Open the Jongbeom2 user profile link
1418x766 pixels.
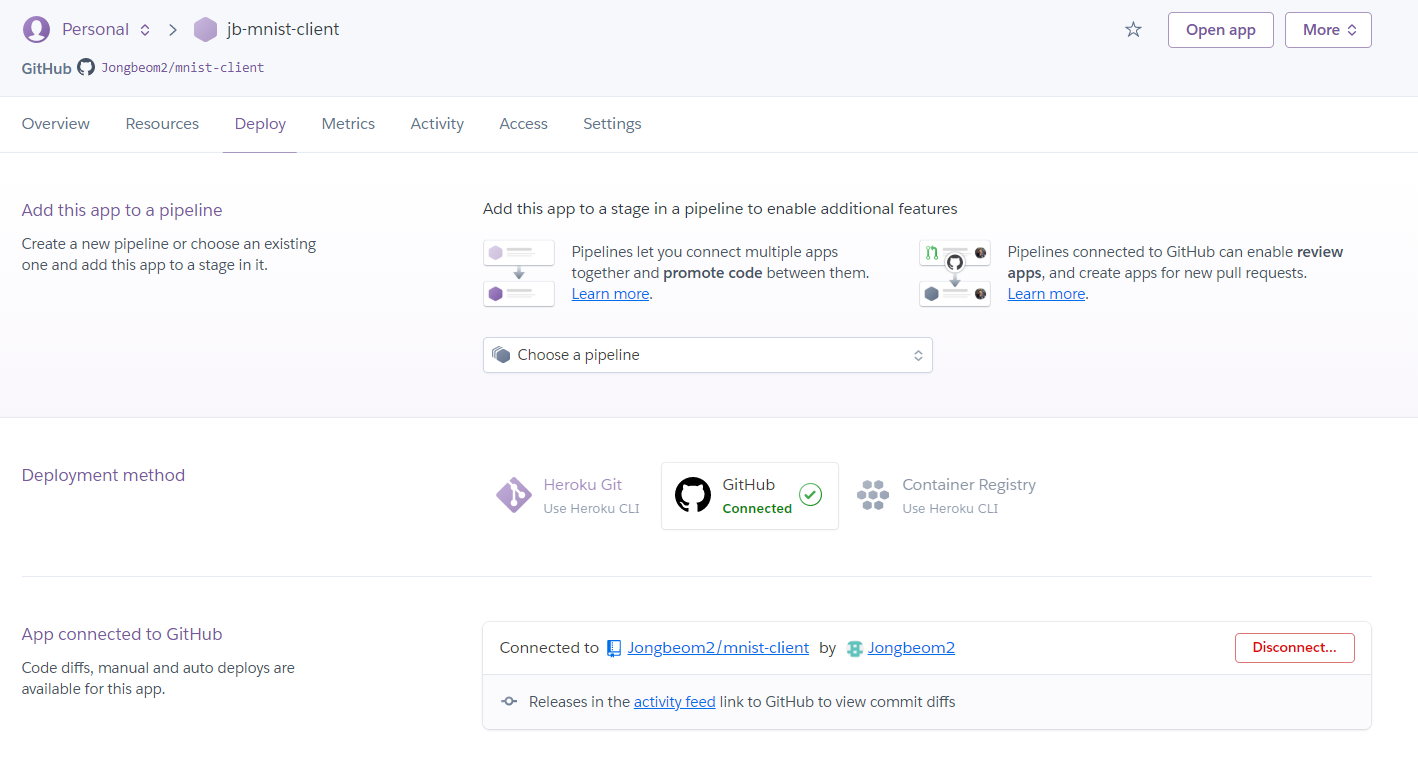click(911, 648)
